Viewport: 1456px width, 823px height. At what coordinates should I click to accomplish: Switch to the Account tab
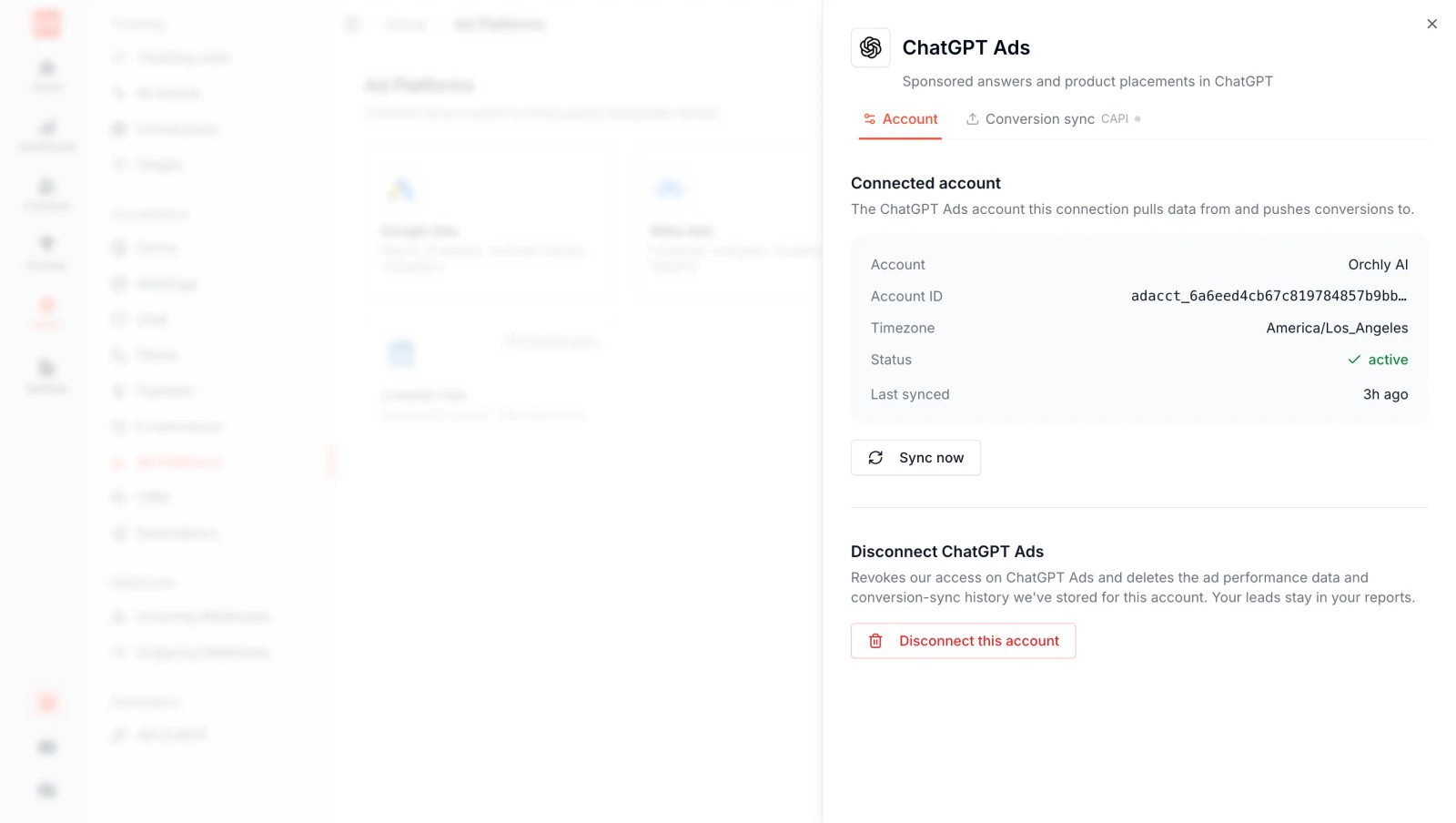900,119
